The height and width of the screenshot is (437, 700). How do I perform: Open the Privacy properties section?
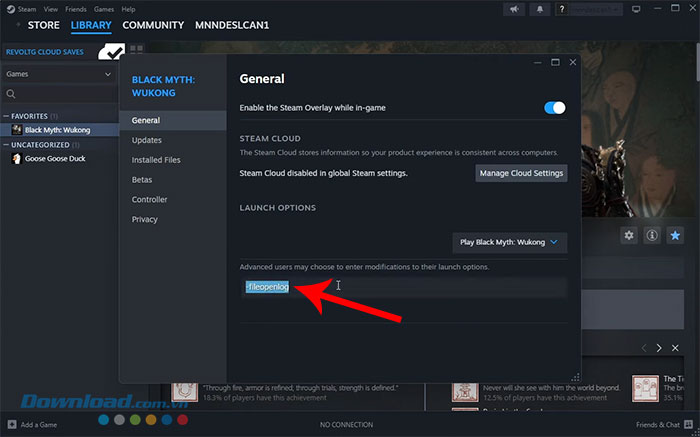coord(144,220)
